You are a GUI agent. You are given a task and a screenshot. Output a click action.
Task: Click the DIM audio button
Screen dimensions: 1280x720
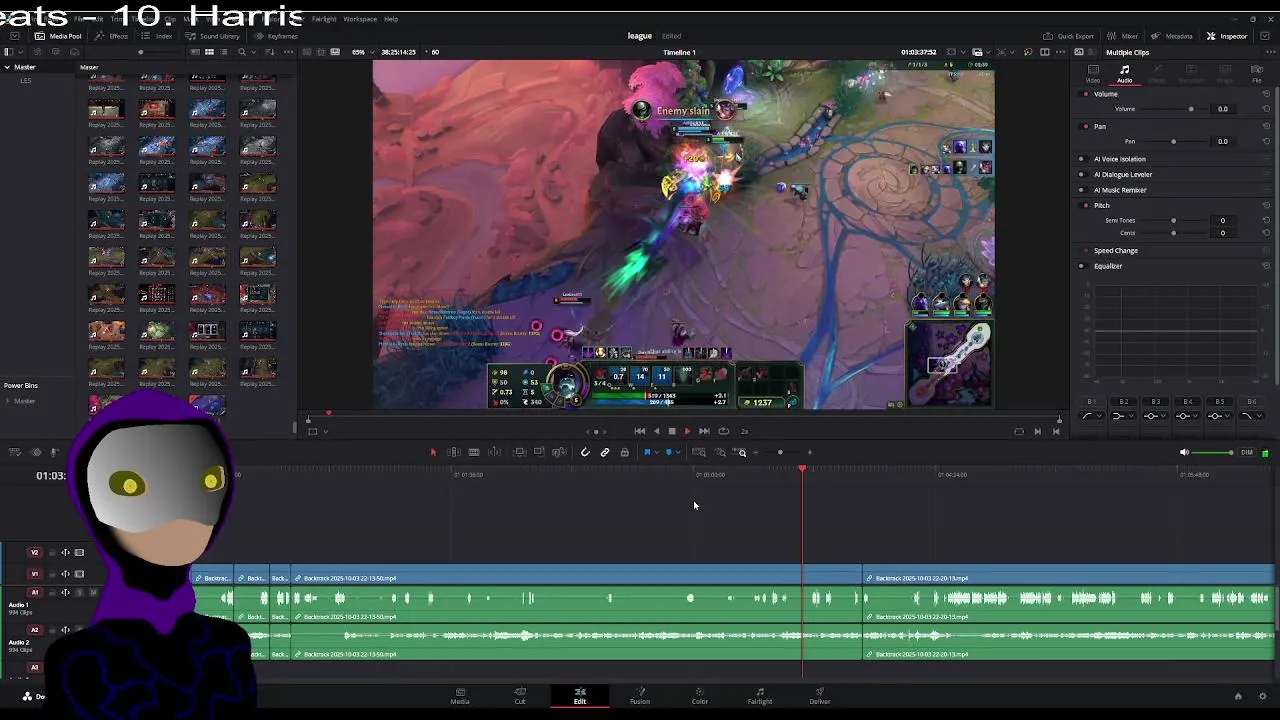tap(1247, 452)
